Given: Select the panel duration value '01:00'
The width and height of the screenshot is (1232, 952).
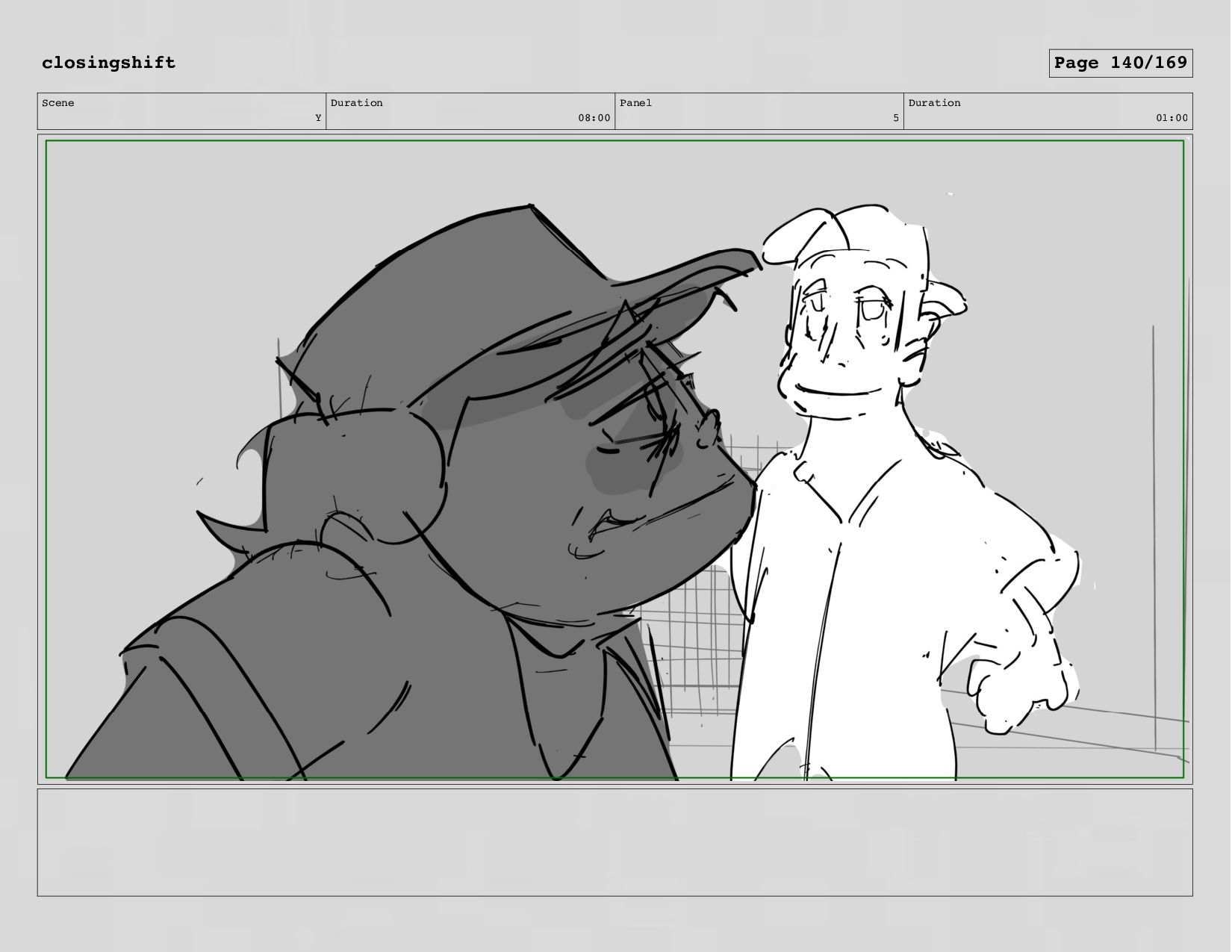Looking at the screenshot, I should (1172, 118).
